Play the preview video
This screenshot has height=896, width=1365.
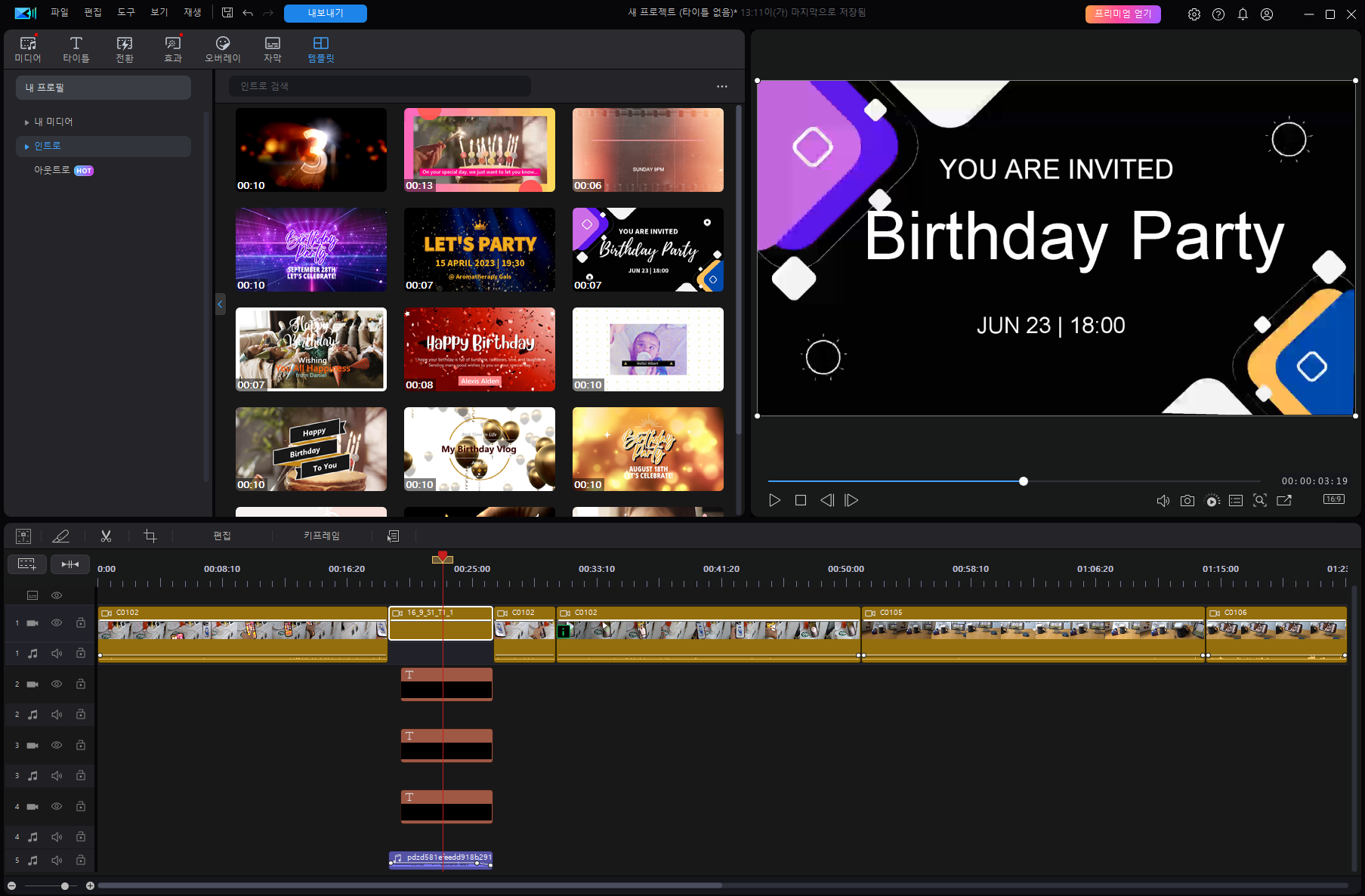(x=774, y=500)
